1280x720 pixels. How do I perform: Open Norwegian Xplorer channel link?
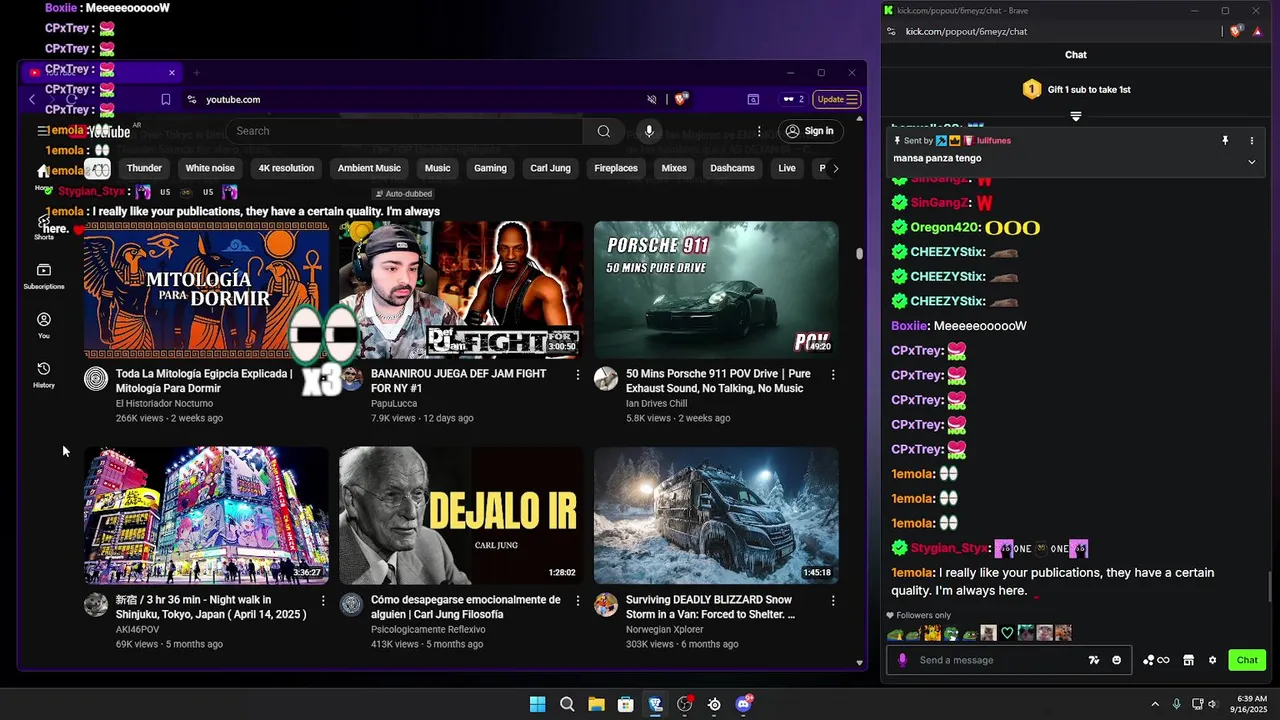coord(665,629)
